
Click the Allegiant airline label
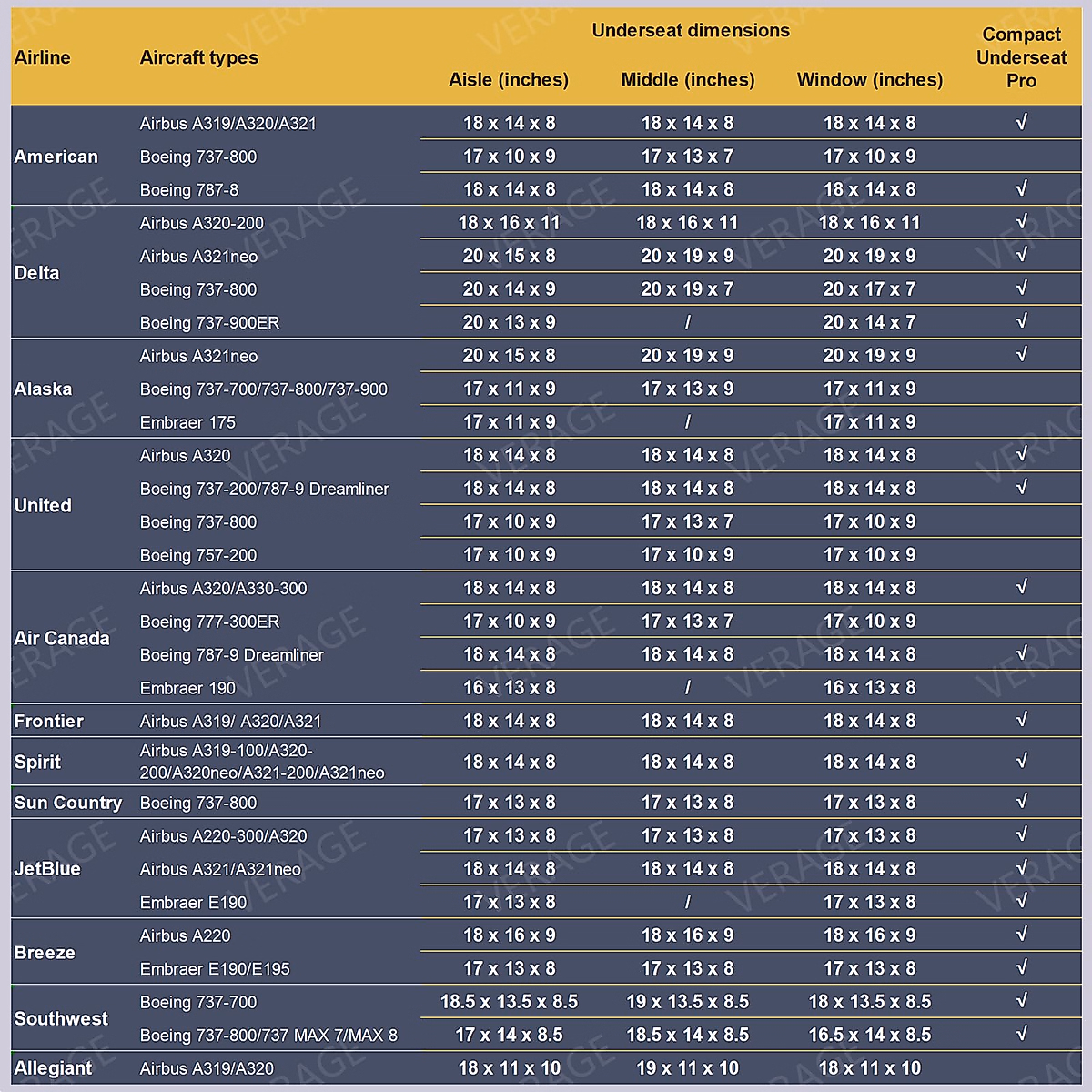(54, 1068)
